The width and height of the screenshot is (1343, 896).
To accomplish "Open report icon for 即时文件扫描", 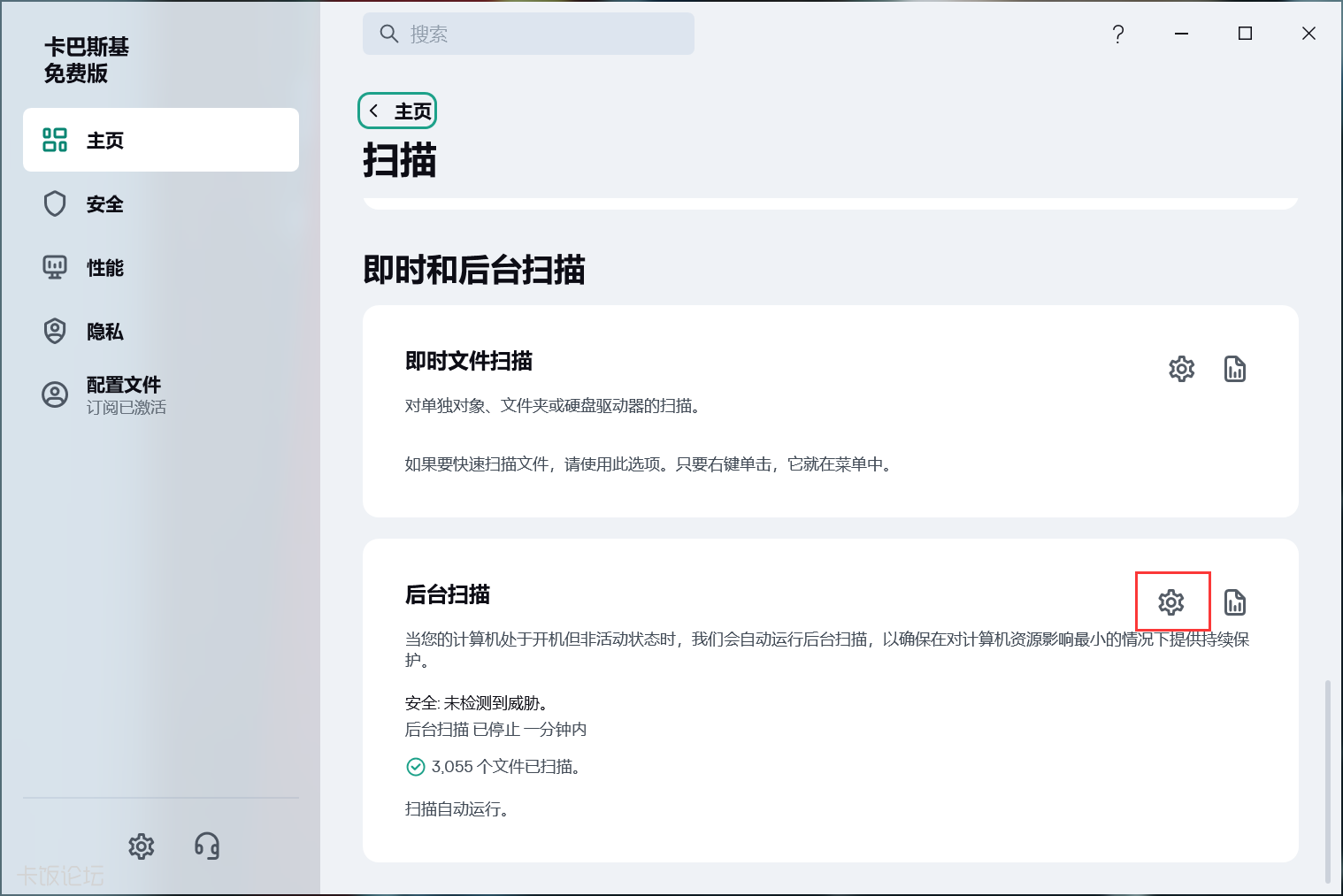I will 1234,369.
